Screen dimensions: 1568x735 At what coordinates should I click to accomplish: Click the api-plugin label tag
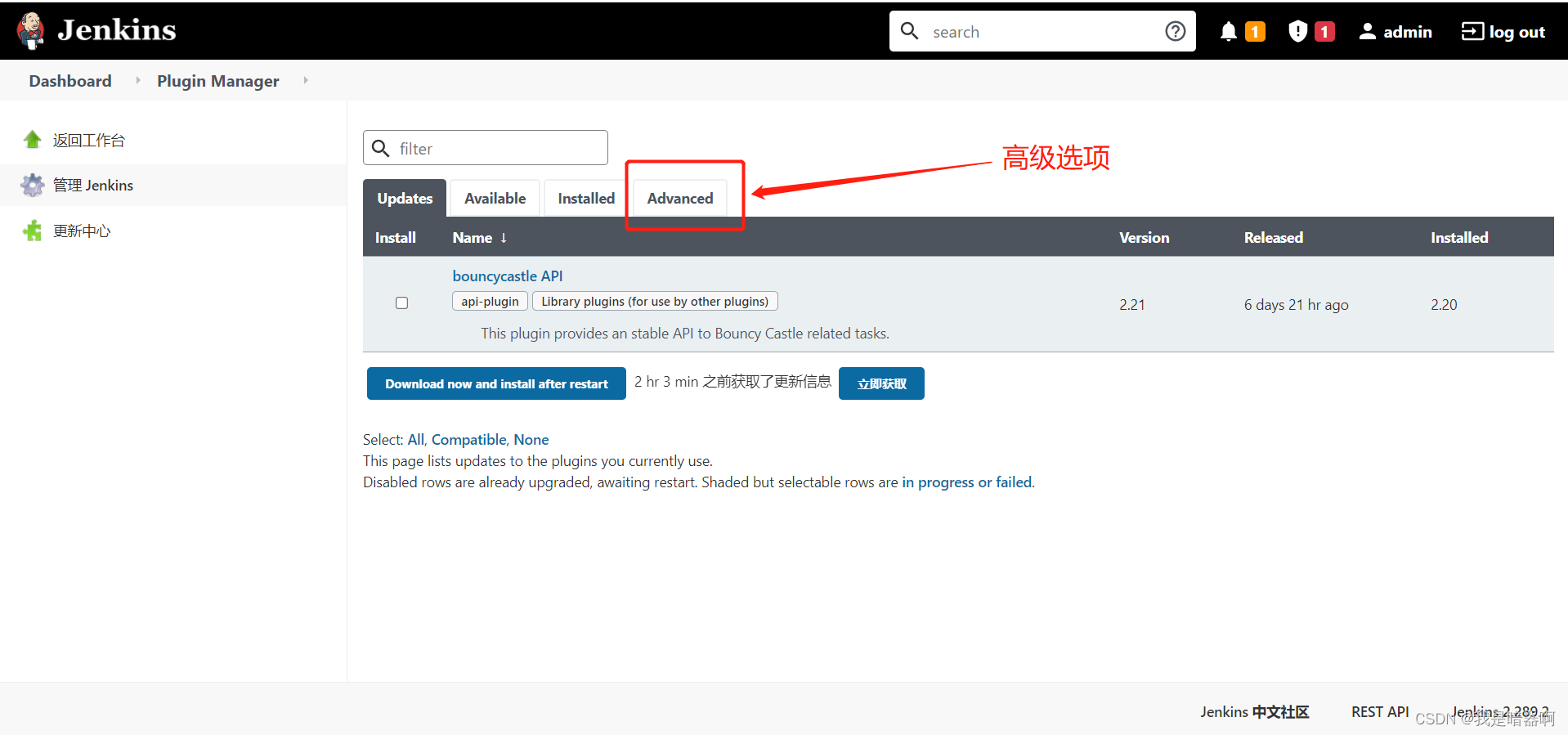(x=490, y=302)
